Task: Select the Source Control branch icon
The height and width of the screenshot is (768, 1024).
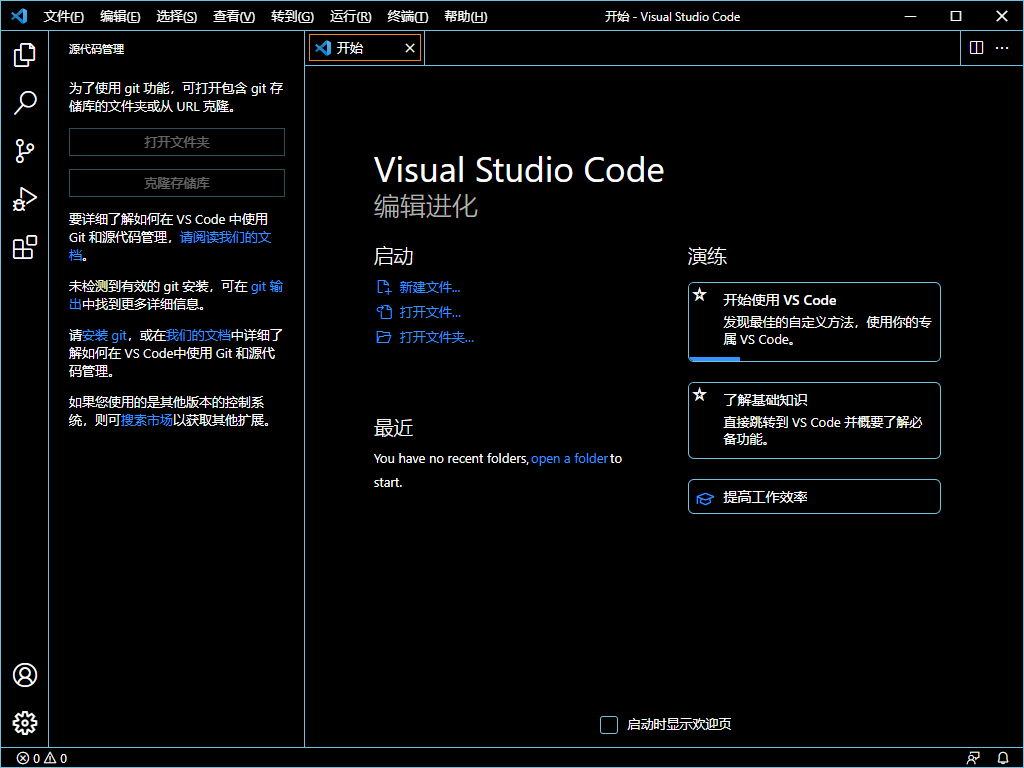Action: click(25, 151)
